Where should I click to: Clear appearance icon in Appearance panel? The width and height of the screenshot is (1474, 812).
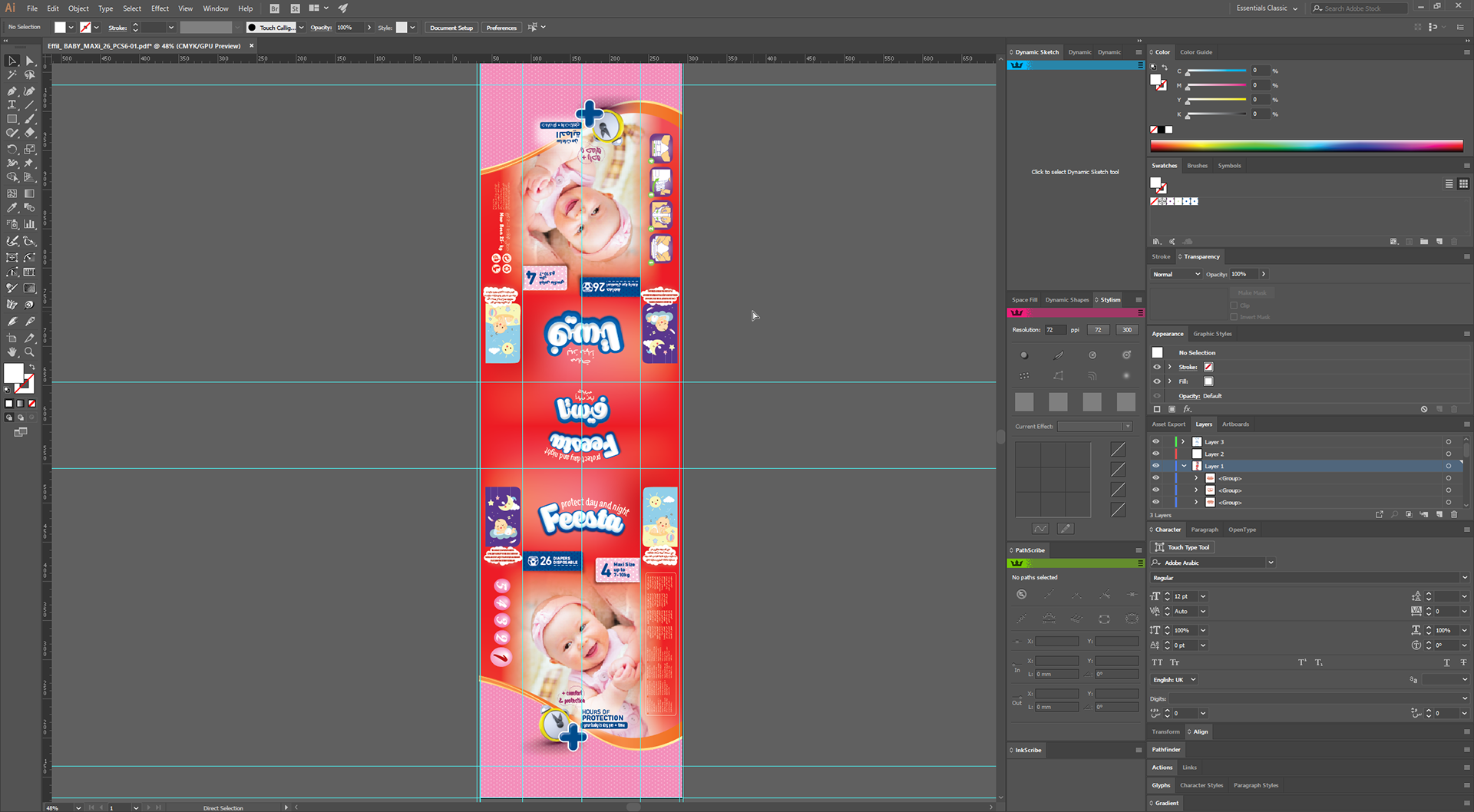(x=1424, y=409)
